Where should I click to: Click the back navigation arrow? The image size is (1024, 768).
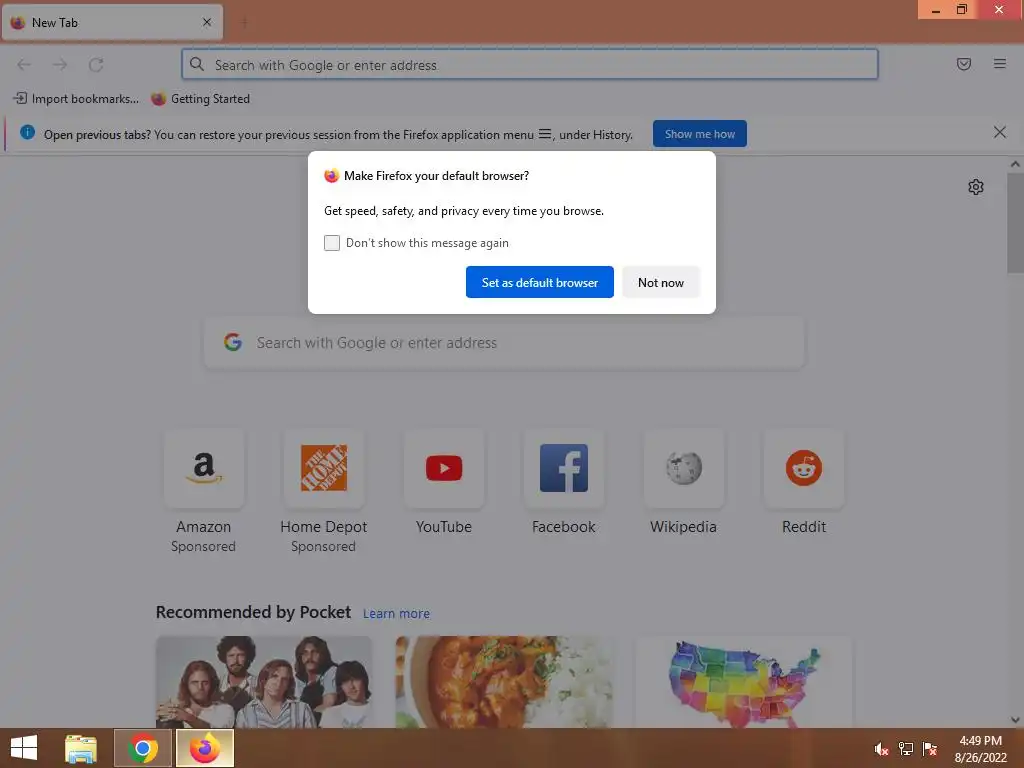point(24,65)
